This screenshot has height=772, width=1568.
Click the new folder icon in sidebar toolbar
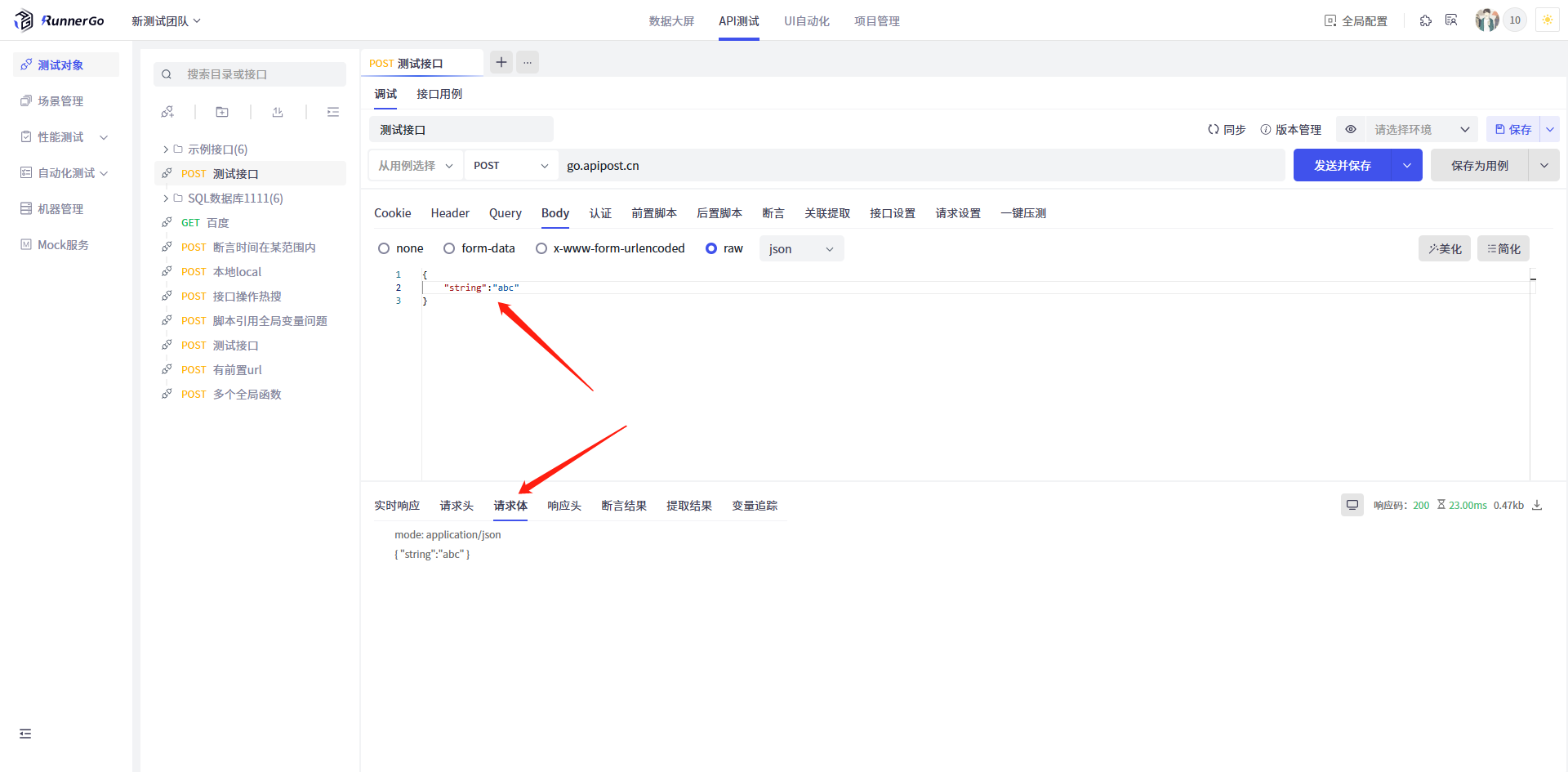coord(222,112)
